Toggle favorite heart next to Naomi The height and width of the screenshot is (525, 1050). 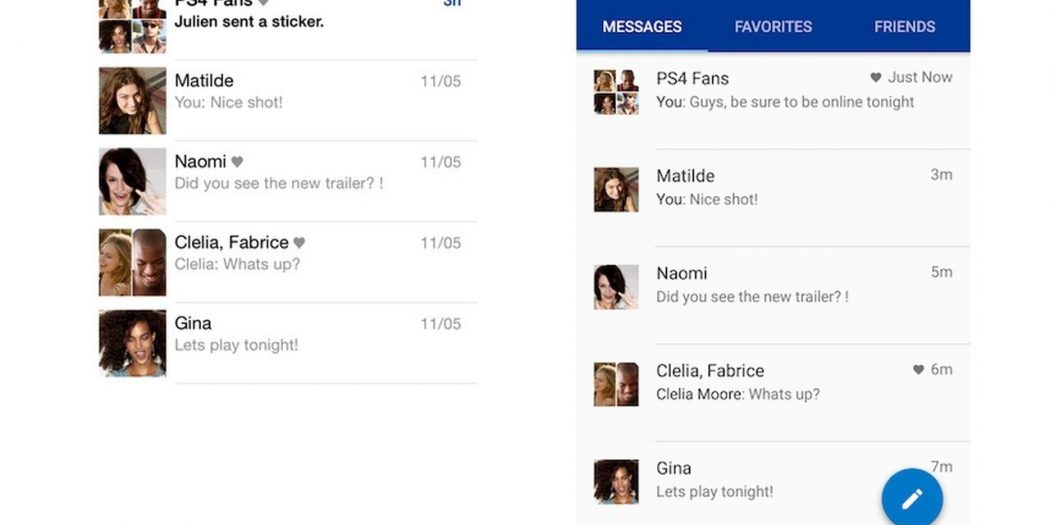(237, 162)
